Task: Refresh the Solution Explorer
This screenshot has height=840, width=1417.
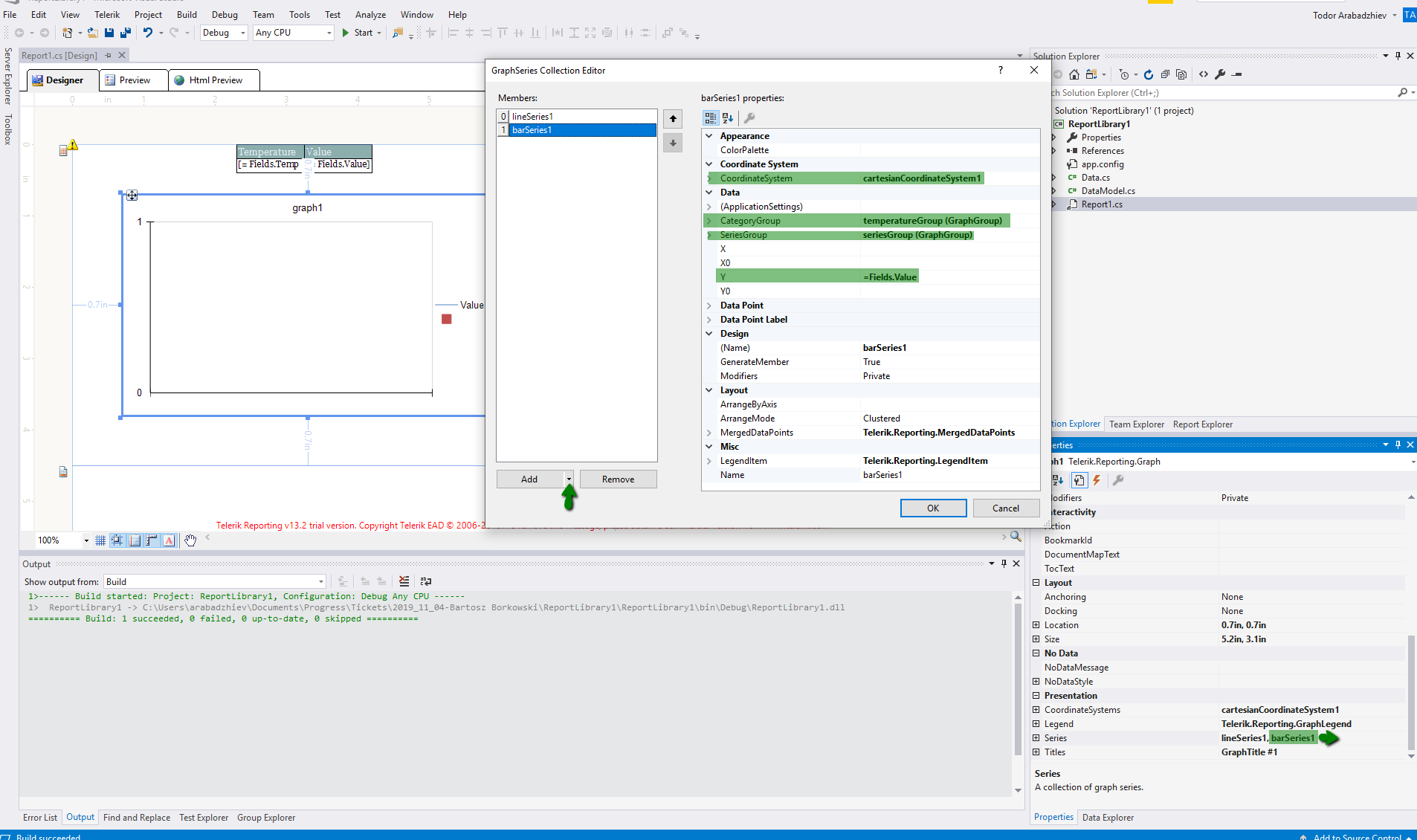Action: click(x=1148, y=74)
